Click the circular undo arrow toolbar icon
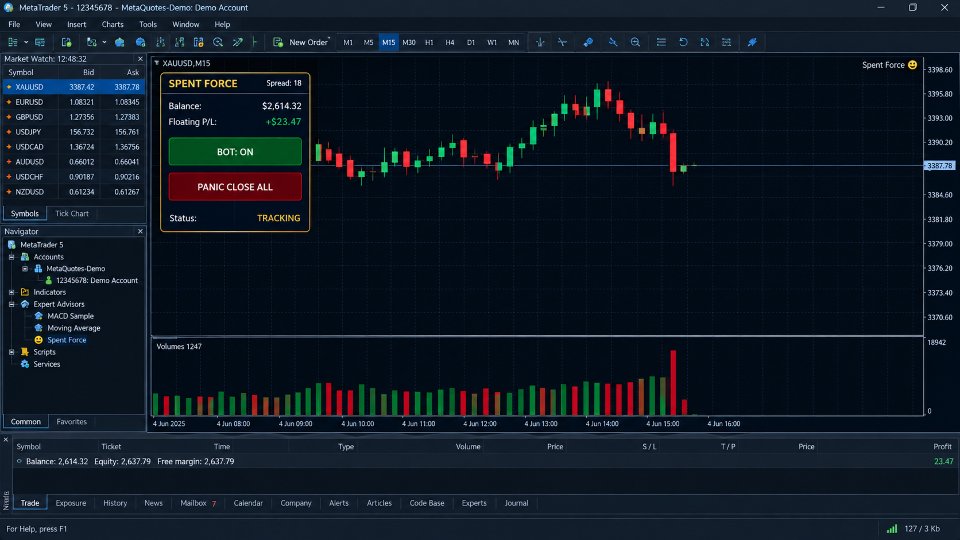 pos(683,42)
